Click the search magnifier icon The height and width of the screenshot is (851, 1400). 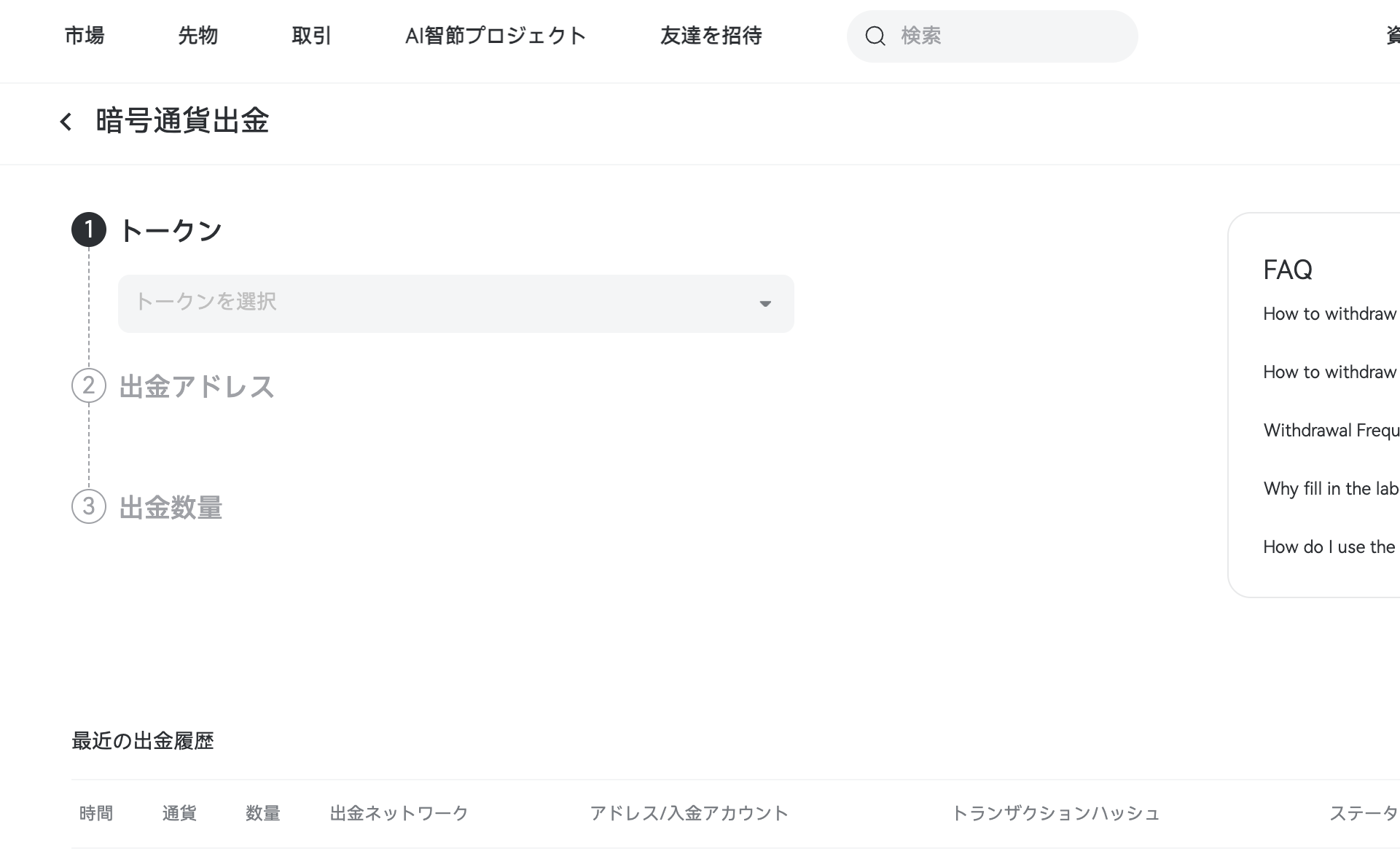875,36
